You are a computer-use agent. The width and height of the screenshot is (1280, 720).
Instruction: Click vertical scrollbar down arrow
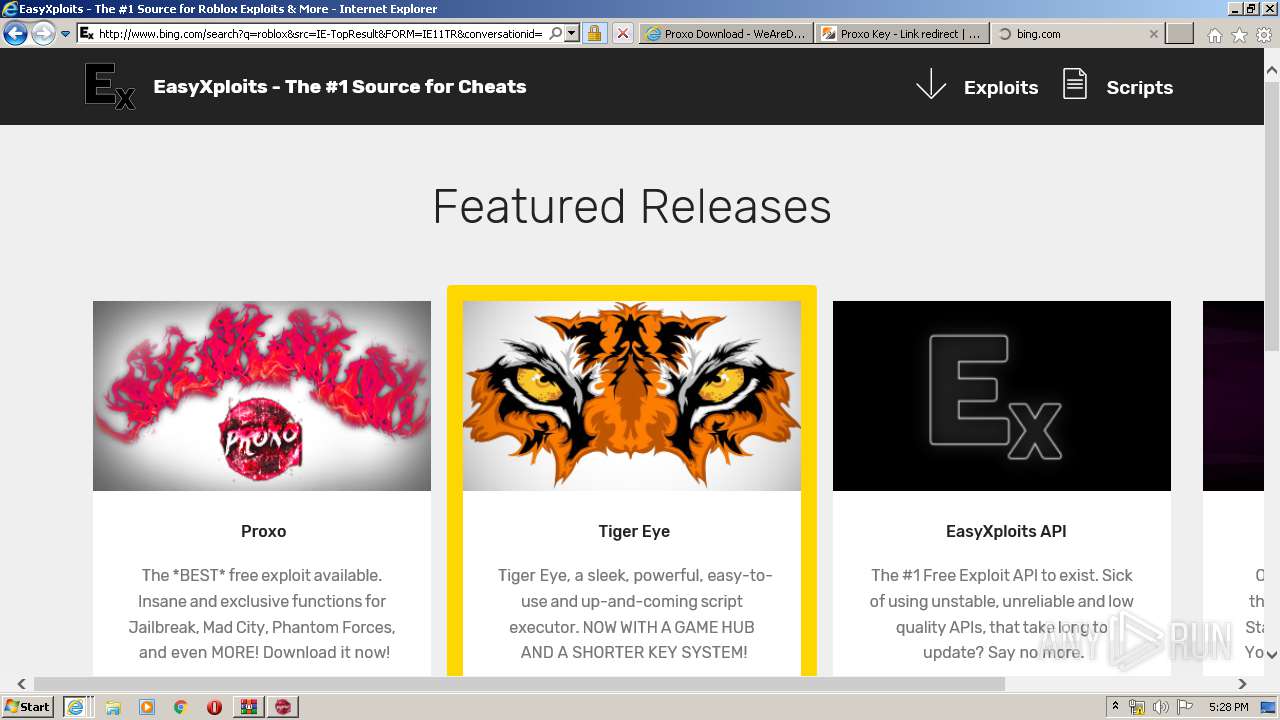(1272, 654)
